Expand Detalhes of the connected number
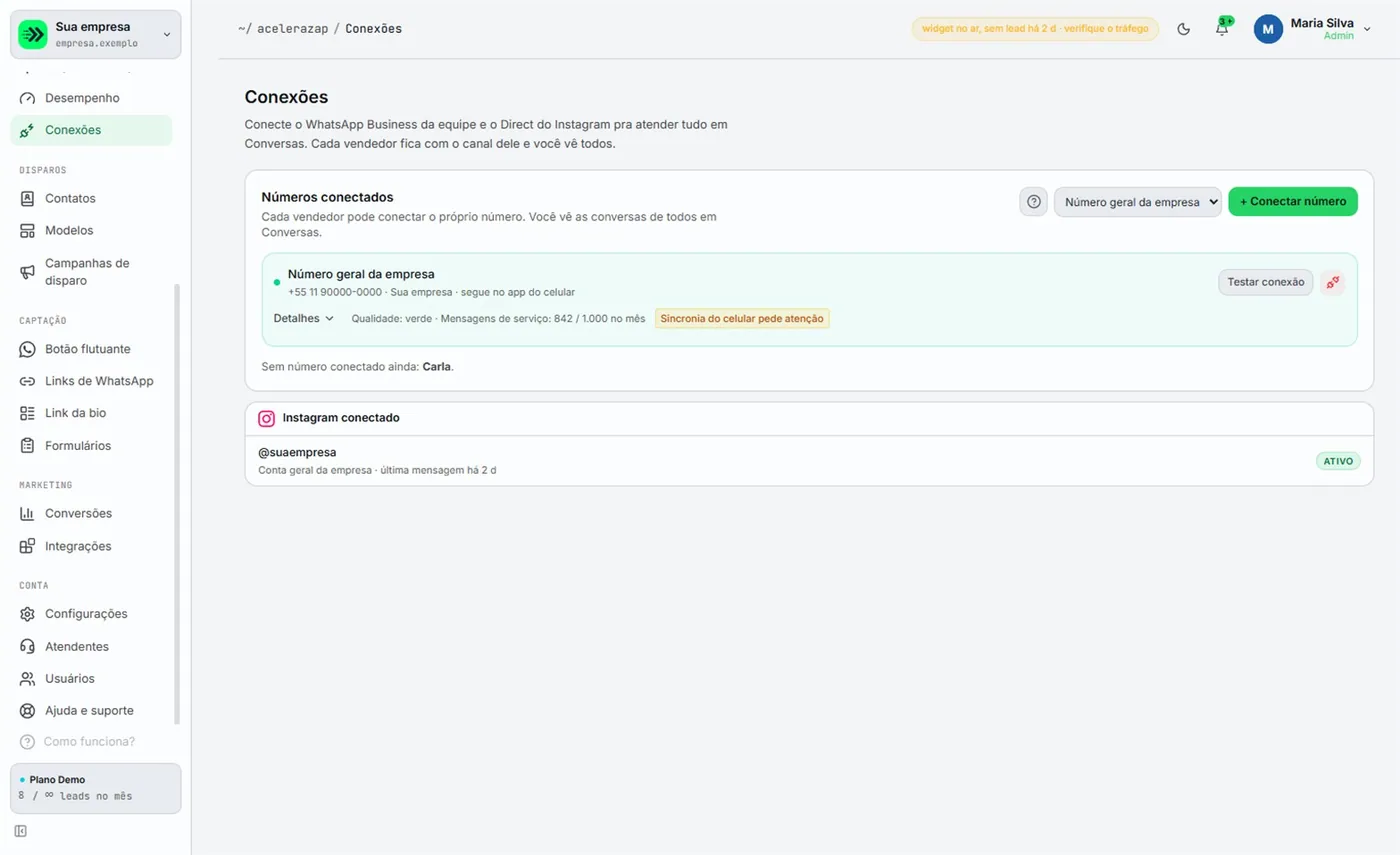1400x855 pixels. click(304, 318)
